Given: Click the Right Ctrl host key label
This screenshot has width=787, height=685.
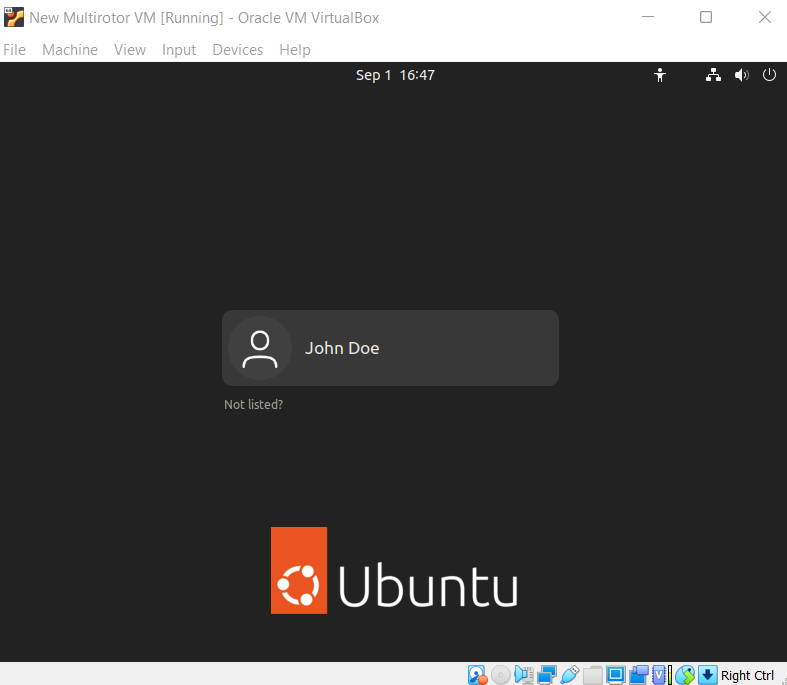Looking at the screenshot, I should [x=747, y=675].
